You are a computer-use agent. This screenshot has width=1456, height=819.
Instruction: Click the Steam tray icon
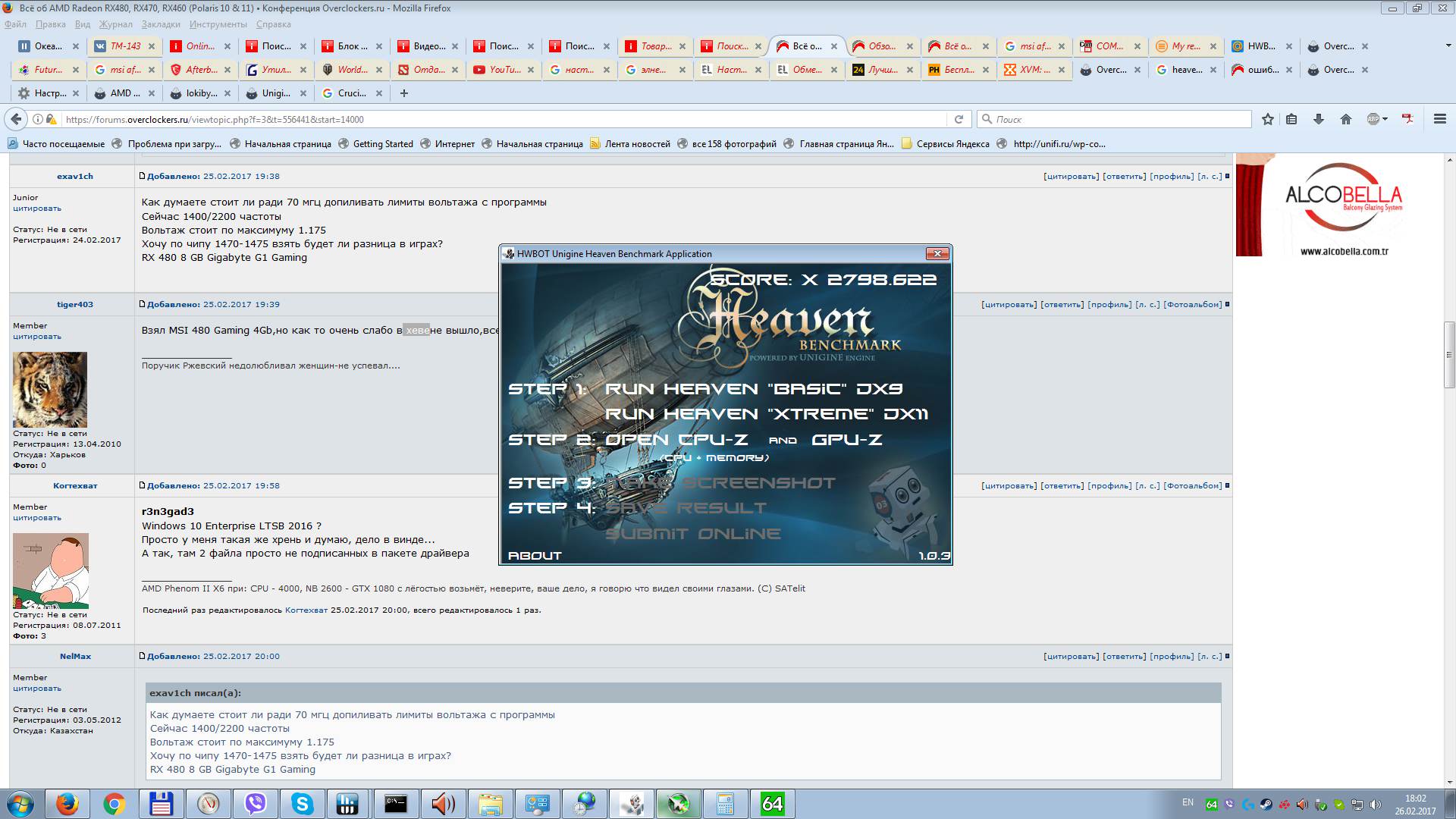coord(1266,805)
